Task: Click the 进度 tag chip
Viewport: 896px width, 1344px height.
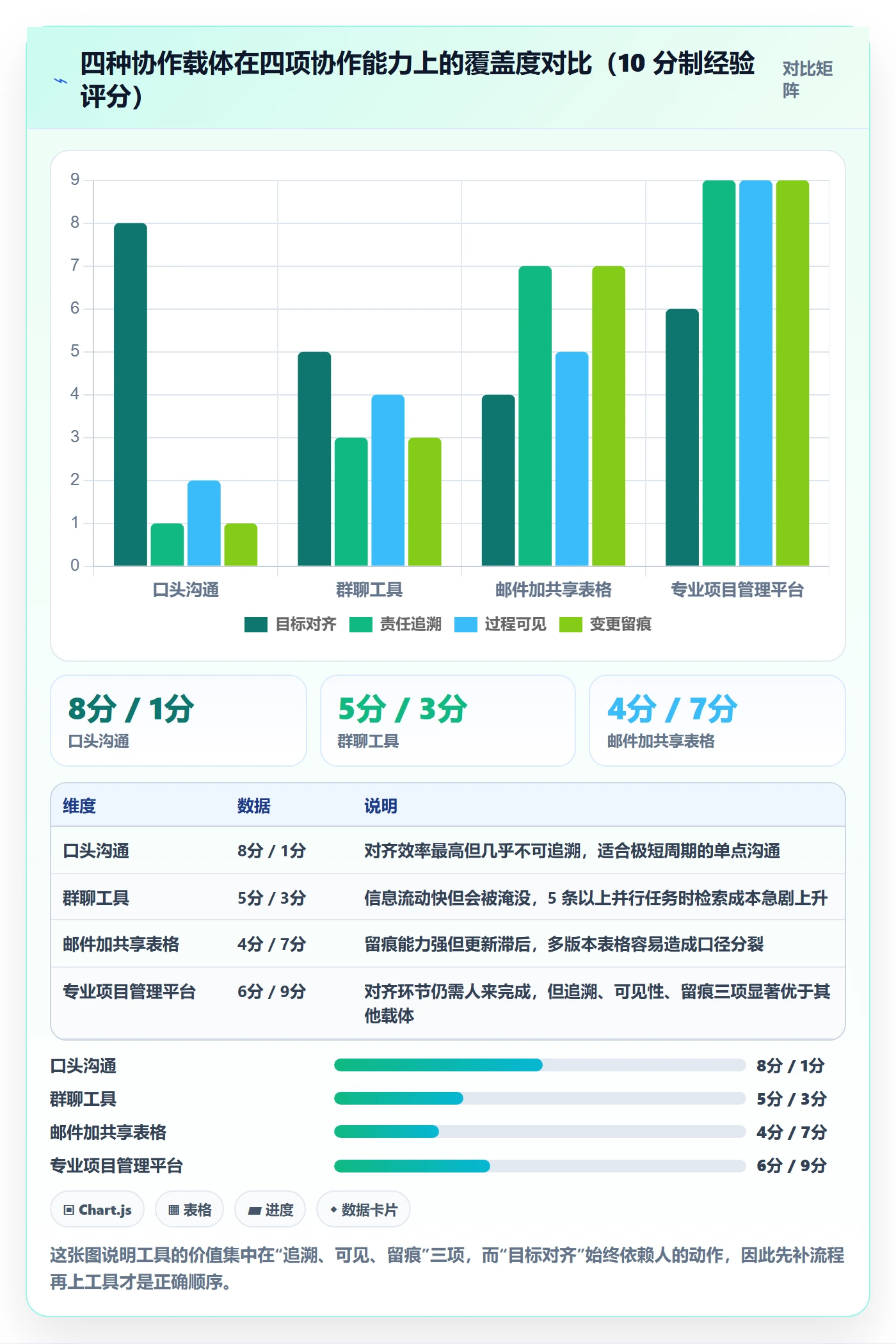Action: tap(270, 1210)
